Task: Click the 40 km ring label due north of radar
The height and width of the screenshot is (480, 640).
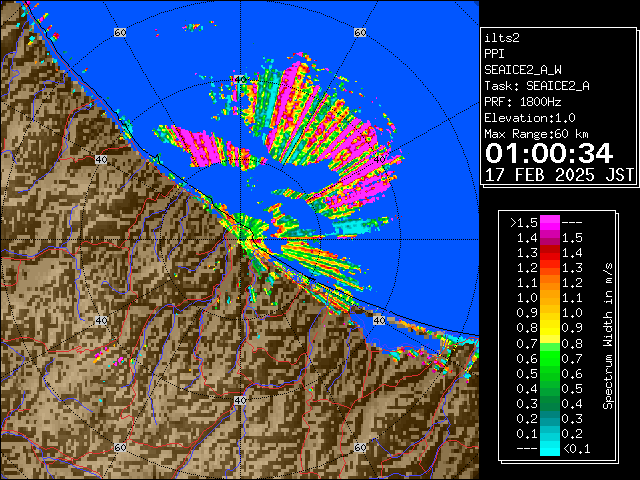Action: (x=240, y=80)
